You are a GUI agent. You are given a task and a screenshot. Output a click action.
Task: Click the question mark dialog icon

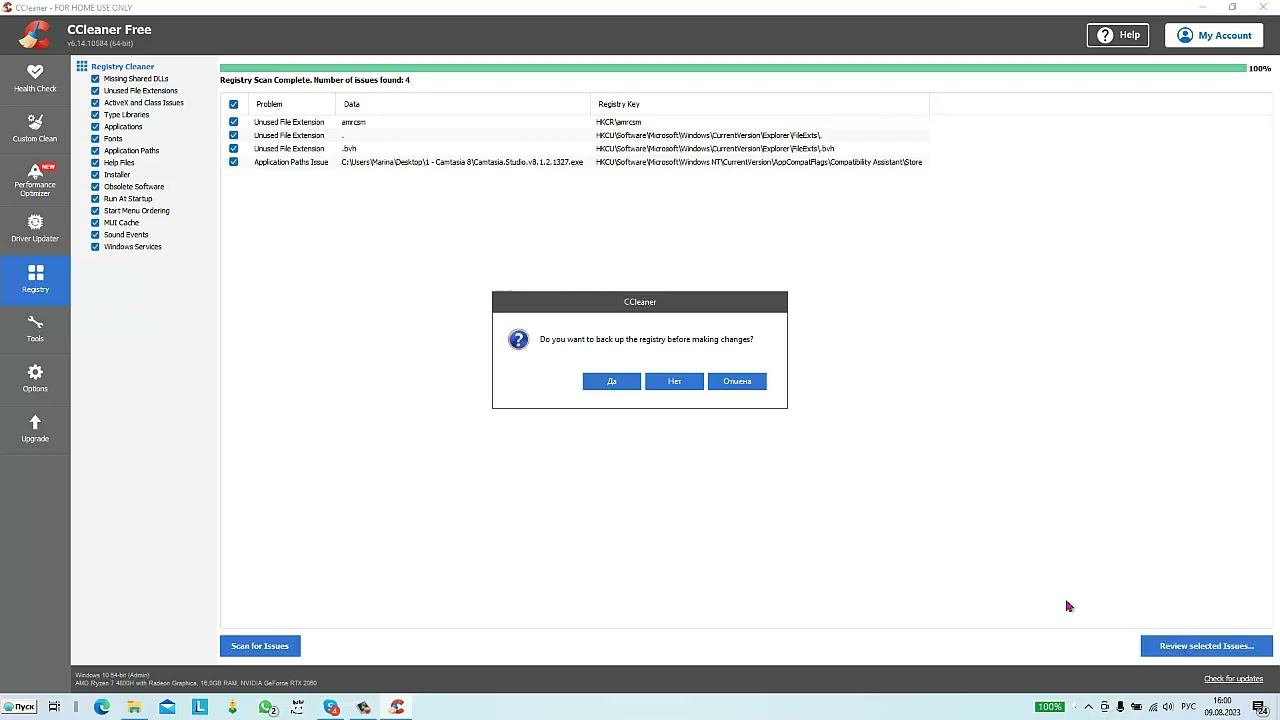tap(518, 340)
